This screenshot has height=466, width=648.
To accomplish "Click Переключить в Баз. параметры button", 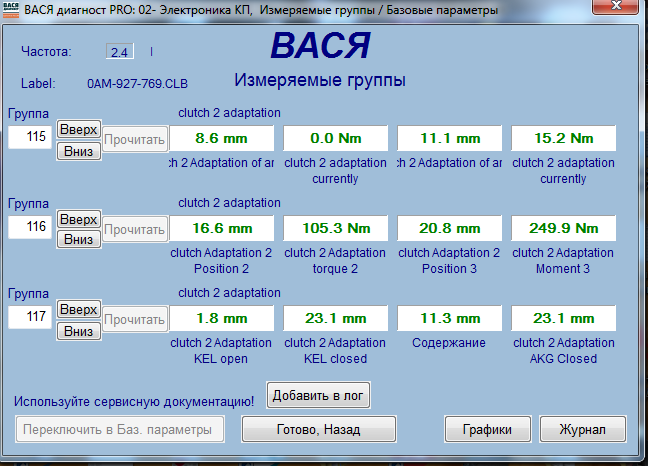I will tap(120, 430).
